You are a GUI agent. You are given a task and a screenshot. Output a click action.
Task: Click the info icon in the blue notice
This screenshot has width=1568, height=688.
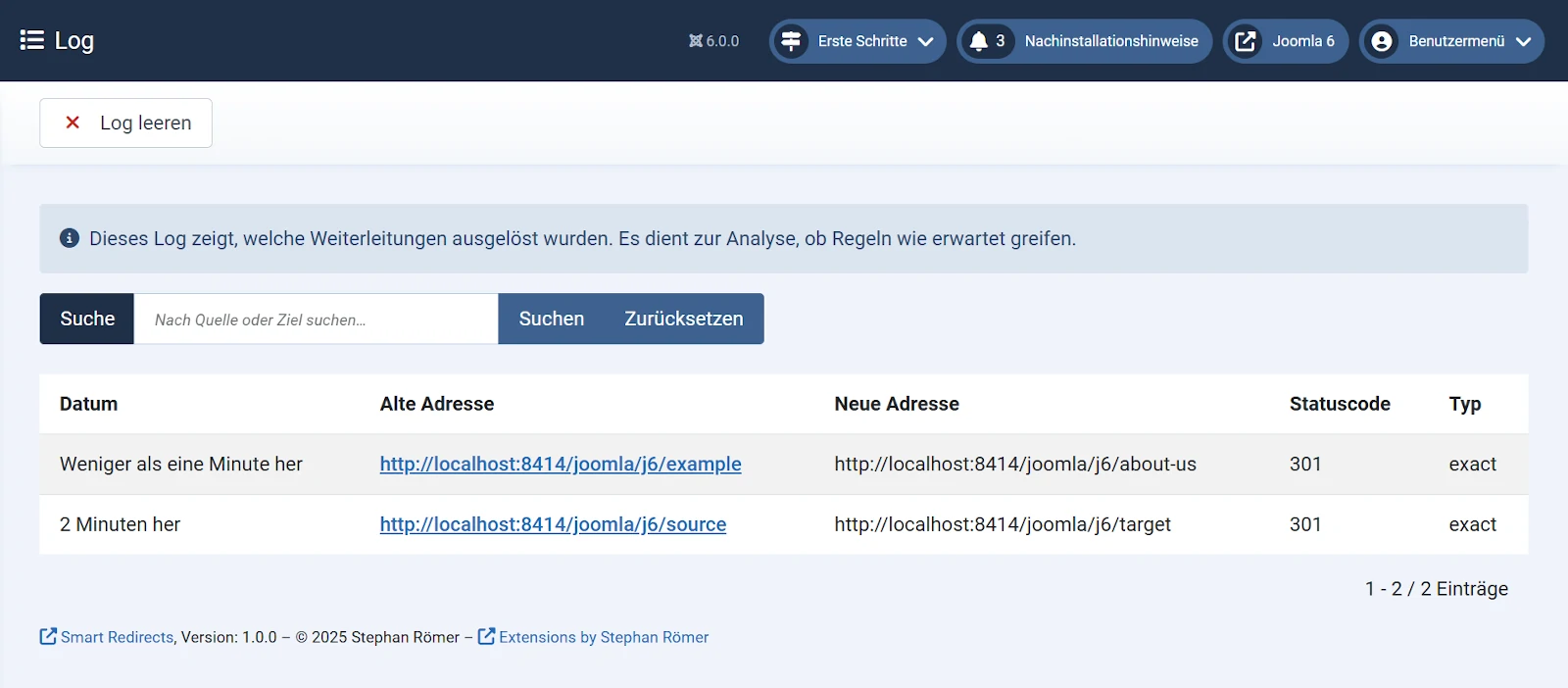coord(70,238)
